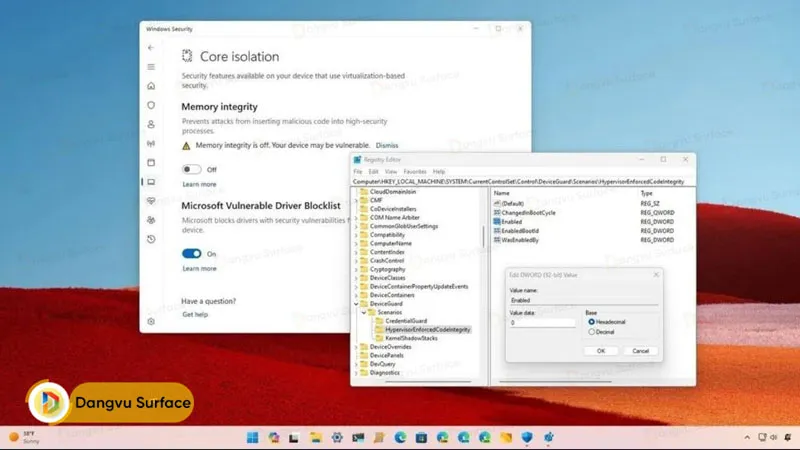Viewport: 800px width, 450px height.
Task: Dismiss the Memory integrity warning
Action: pos(387,145)
